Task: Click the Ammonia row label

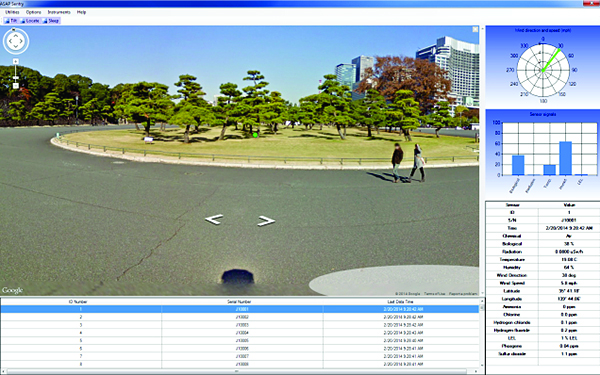Action: 512,307
